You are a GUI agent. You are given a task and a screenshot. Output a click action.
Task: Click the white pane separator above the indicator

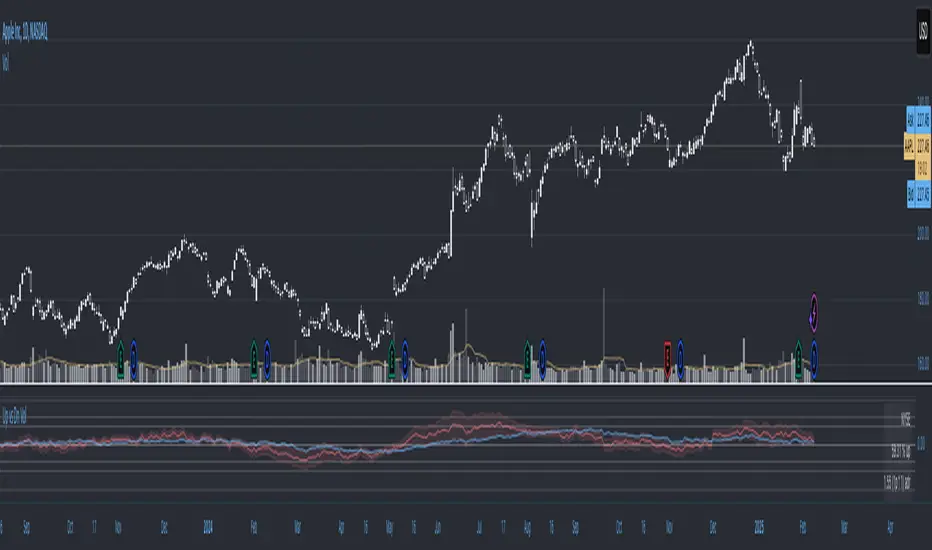click(466, 384)
